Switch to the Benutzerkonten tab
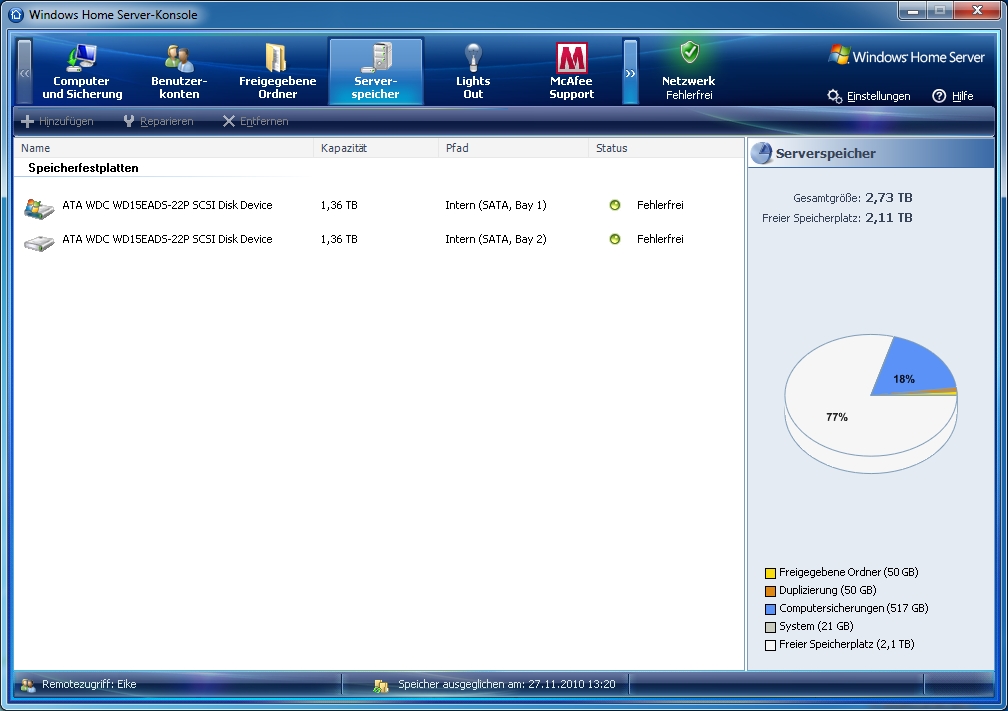The width and height of the screenshot is (1008, 711). [x=179, y=71]
